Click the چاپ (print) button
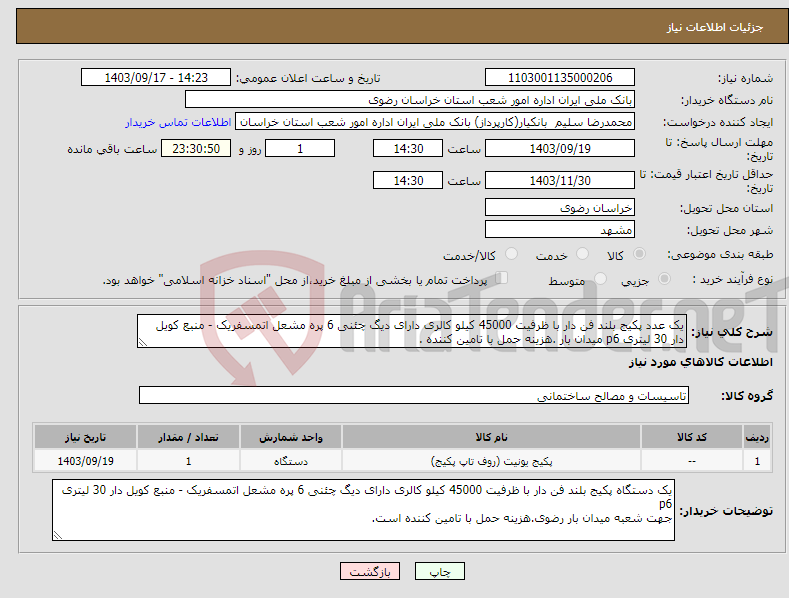Viewport: 789px width, 598px height. pyautogui.click(x=439, y=571)
